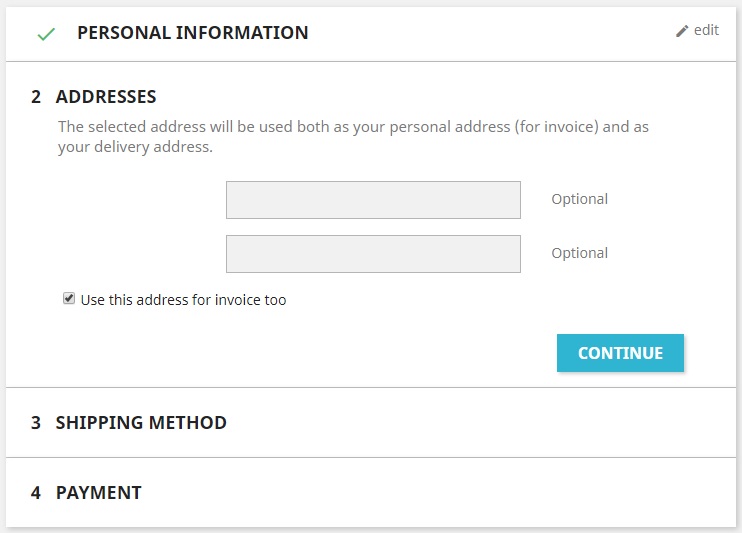
Task: Uncheck Use this address for invoice too
Action: tap(69, 298)
